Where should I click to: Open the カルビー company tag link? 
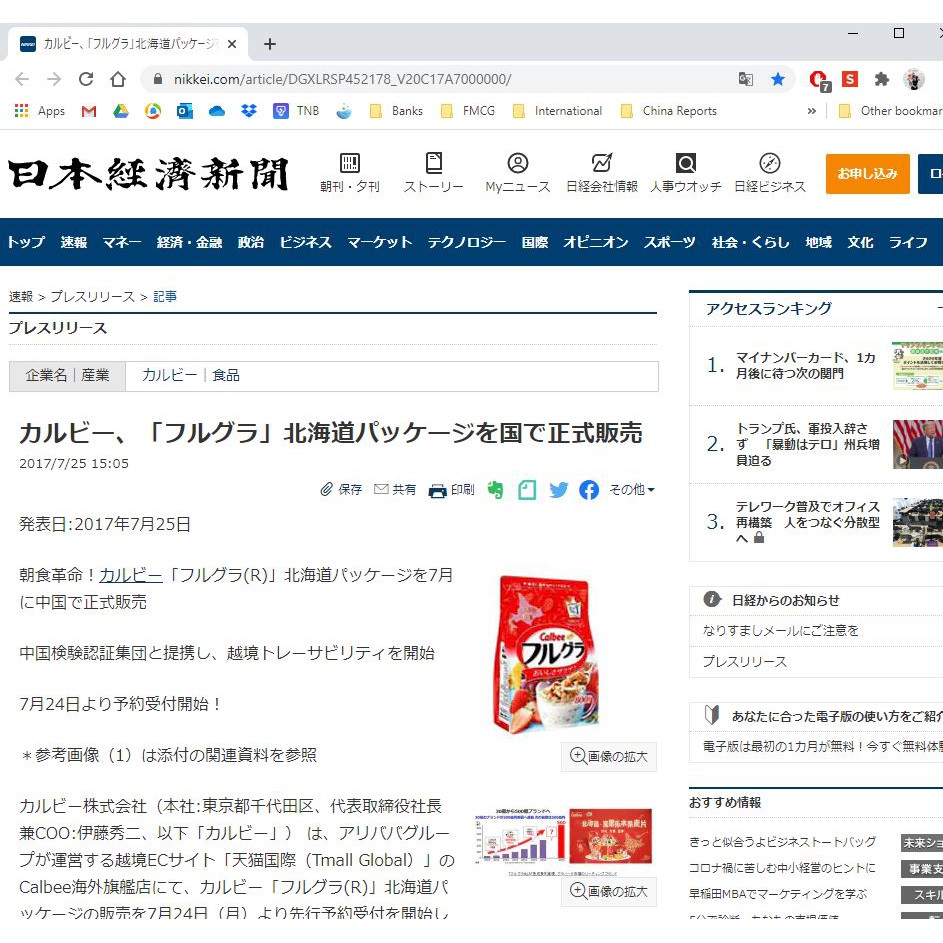[x=170, y=375]
